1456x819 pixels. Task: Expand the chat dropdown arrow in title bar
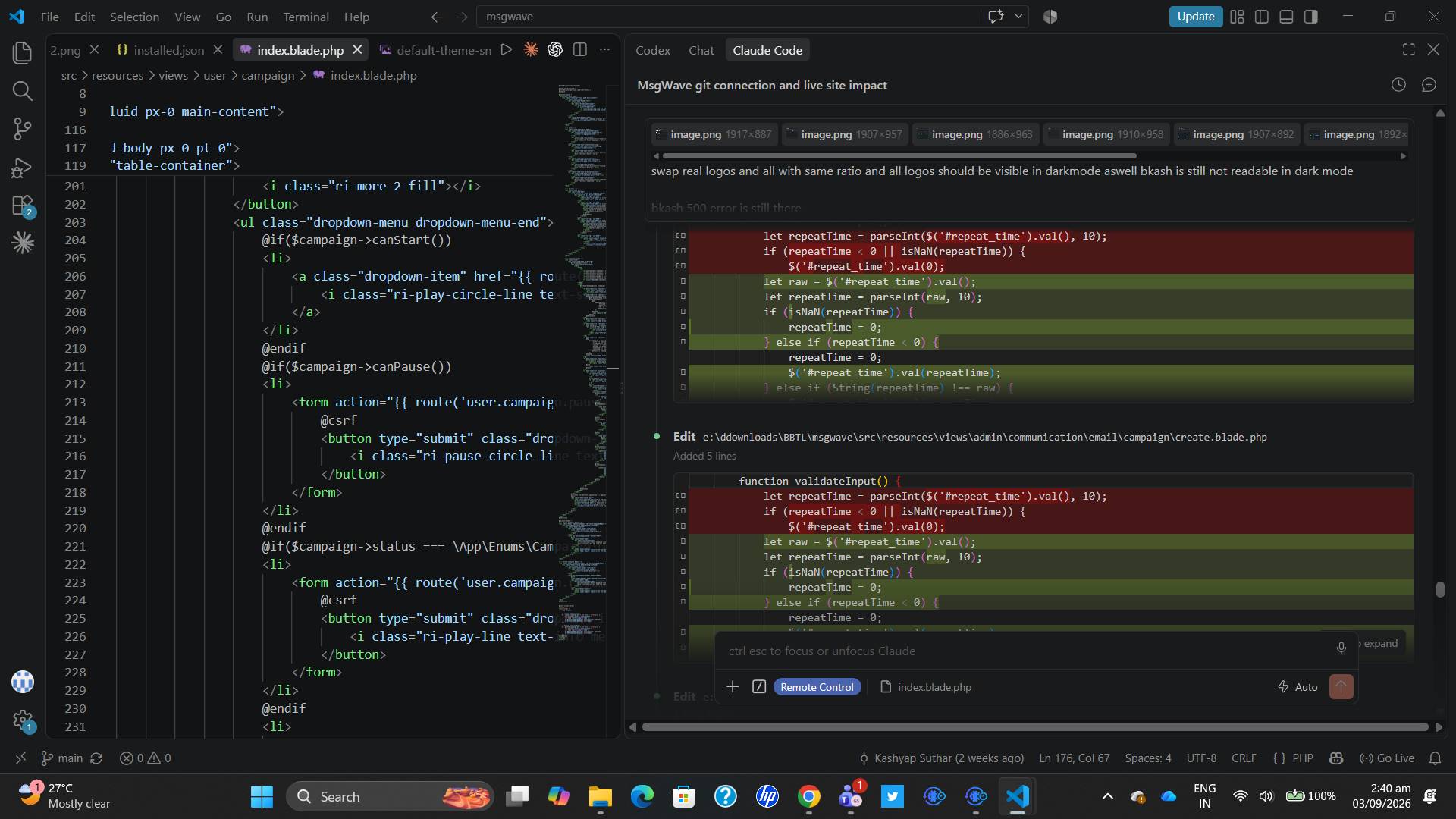1018,16
